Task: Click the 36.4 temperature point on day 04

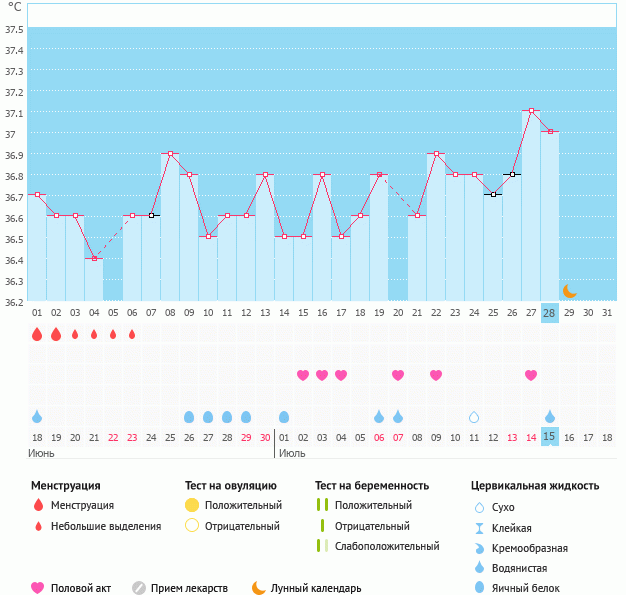Action: (94, 258)
